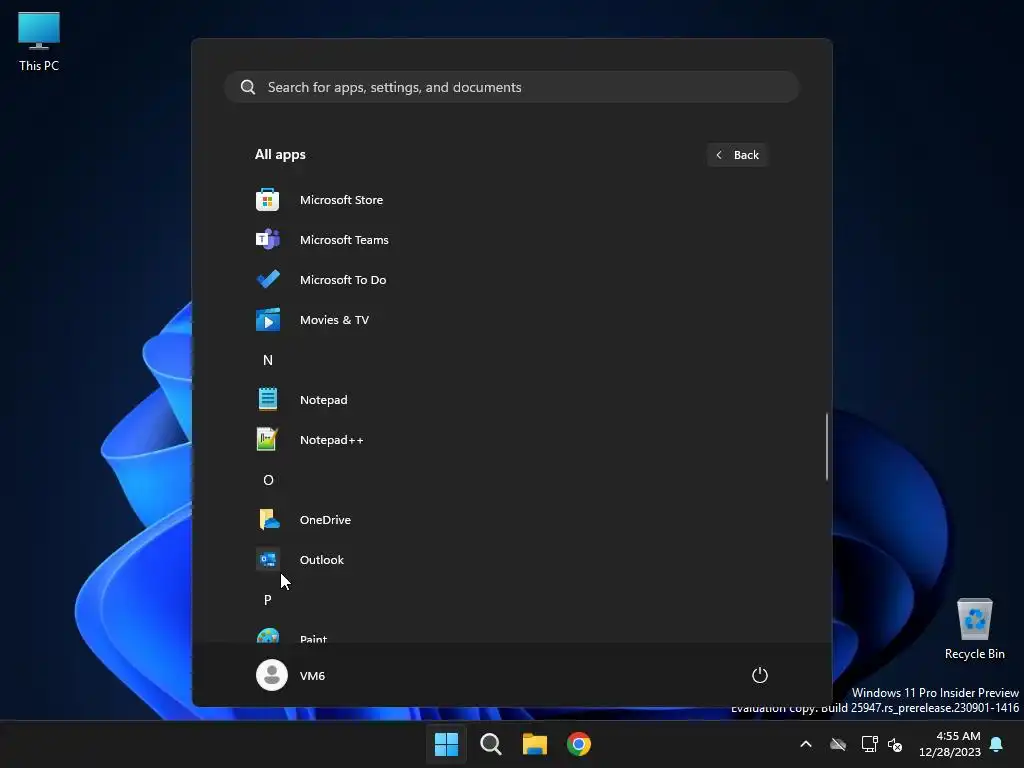Open File Explorer from taskbar
Image resolution: width=1024 pixels, height=768 pixels.
click(x=535, y=744)
